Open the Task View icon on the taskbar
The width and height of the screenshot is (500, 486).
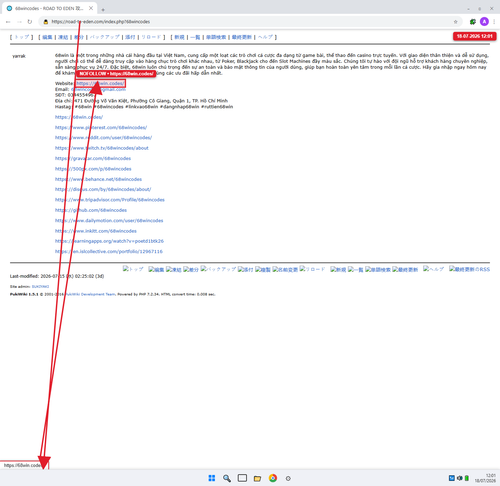pos(242,478)
